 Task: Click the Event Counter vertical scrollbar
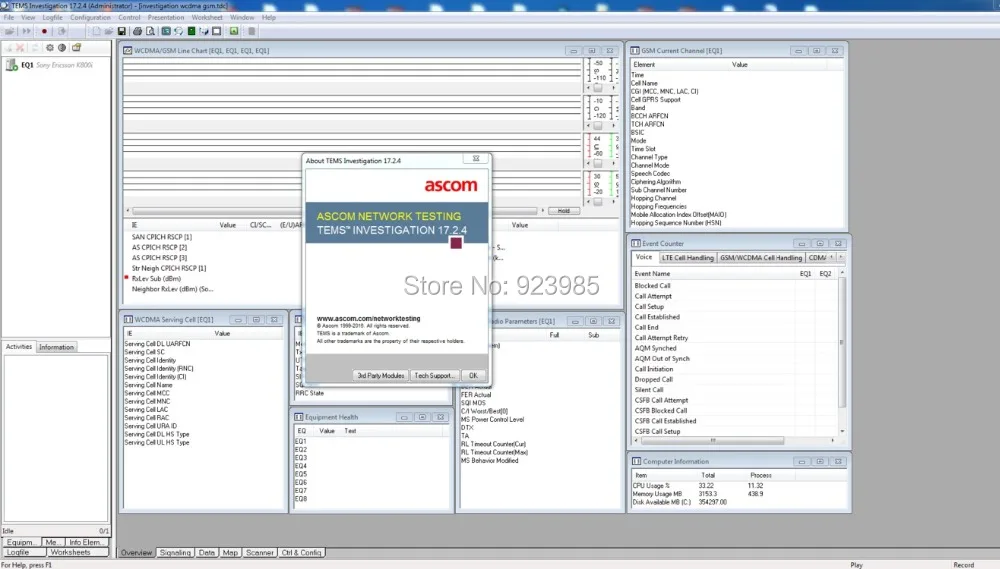coord(842,343)
